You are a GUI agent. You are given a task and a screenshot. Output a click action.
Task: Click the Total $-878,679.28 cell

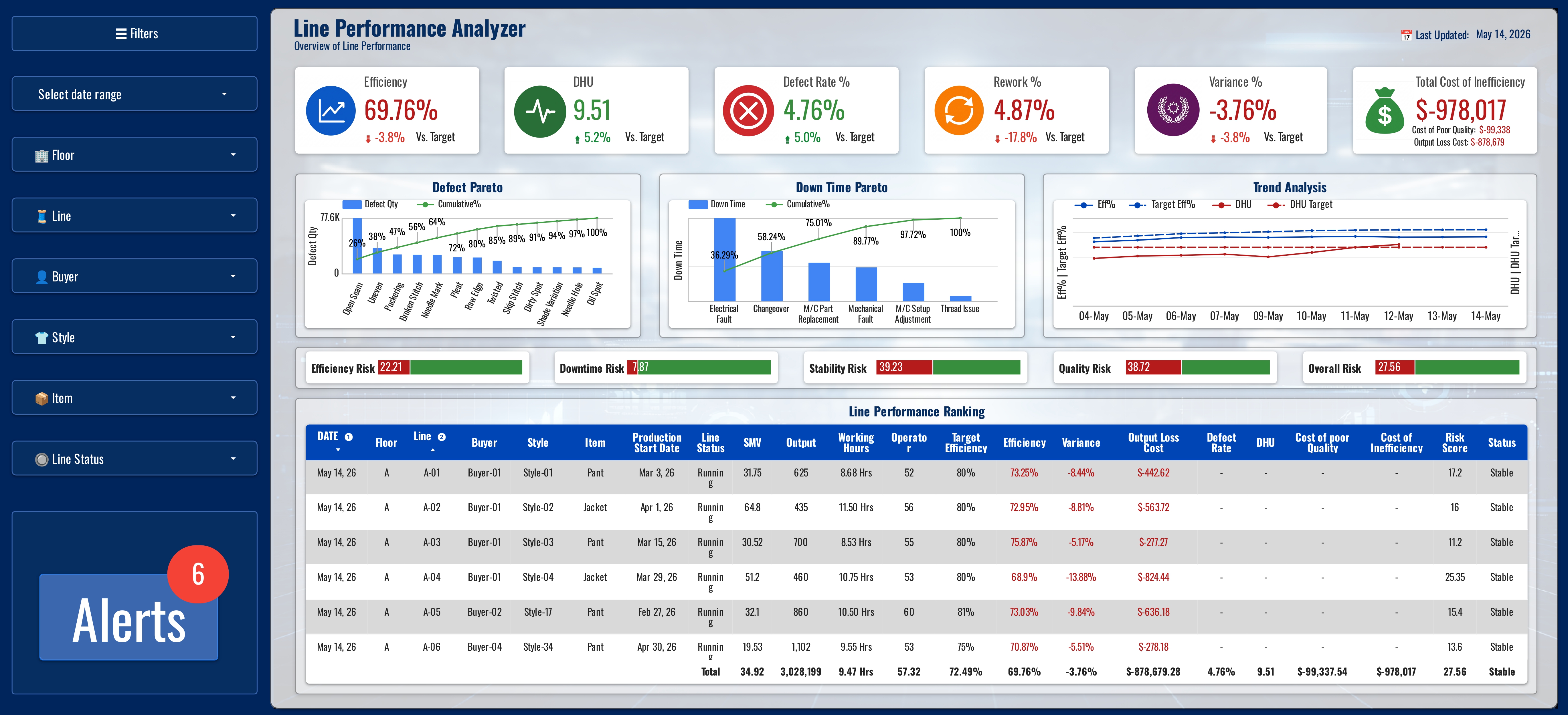pyautogui.click(x=1153, y=672)
